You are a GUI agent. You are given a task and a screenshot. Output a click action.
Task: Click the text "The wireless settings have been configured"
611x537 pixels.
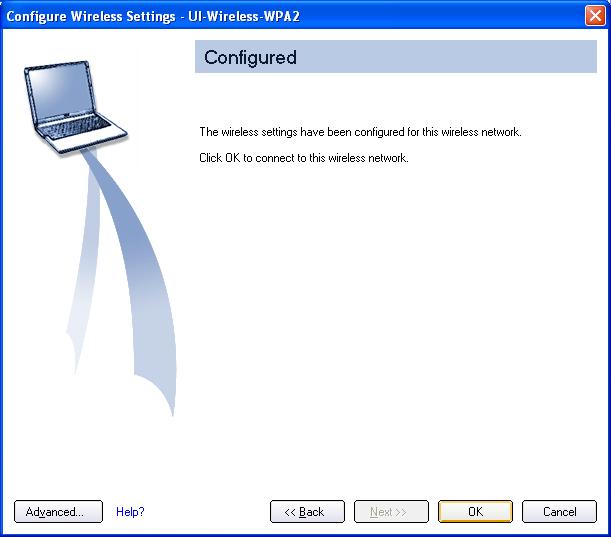302,132
